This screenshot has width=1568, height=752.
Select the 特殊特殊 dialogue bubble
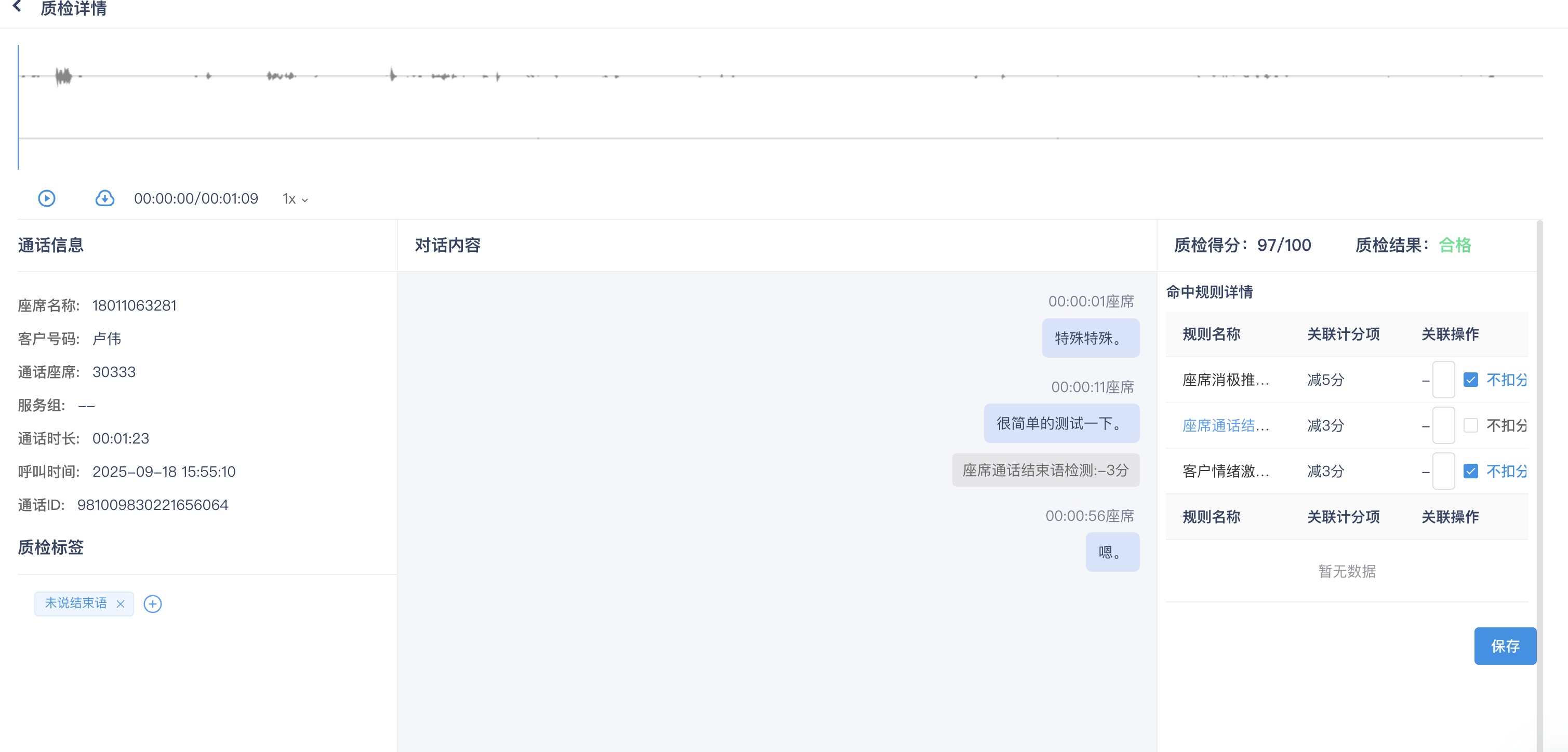pyautogui.click(x=1089, y=338)
